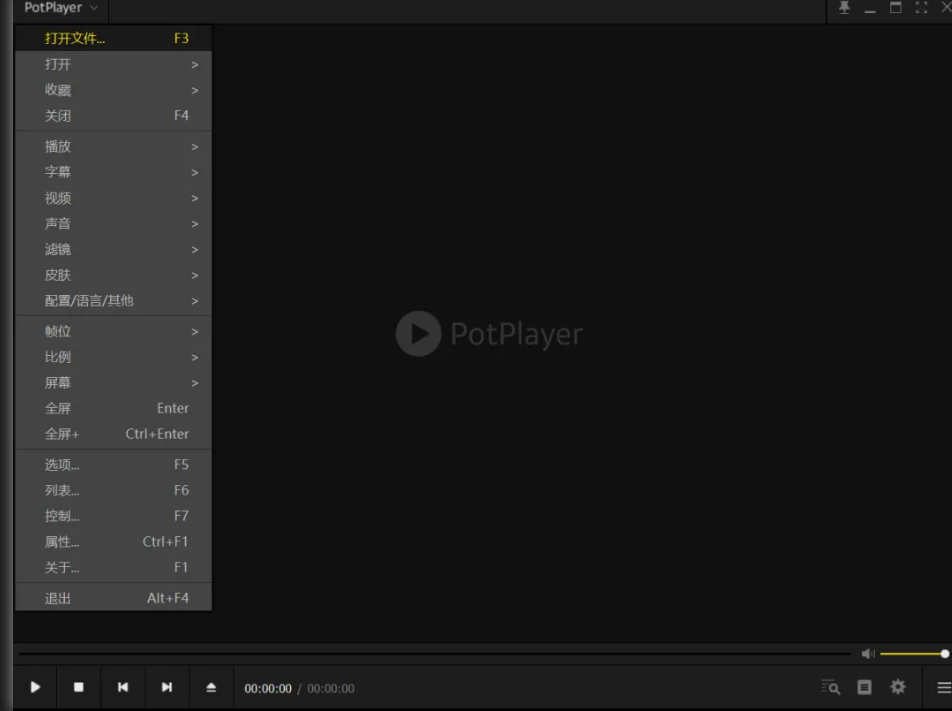Skip to next track
The height and width of the screenshot is (711, 952).
coord(166,687)
